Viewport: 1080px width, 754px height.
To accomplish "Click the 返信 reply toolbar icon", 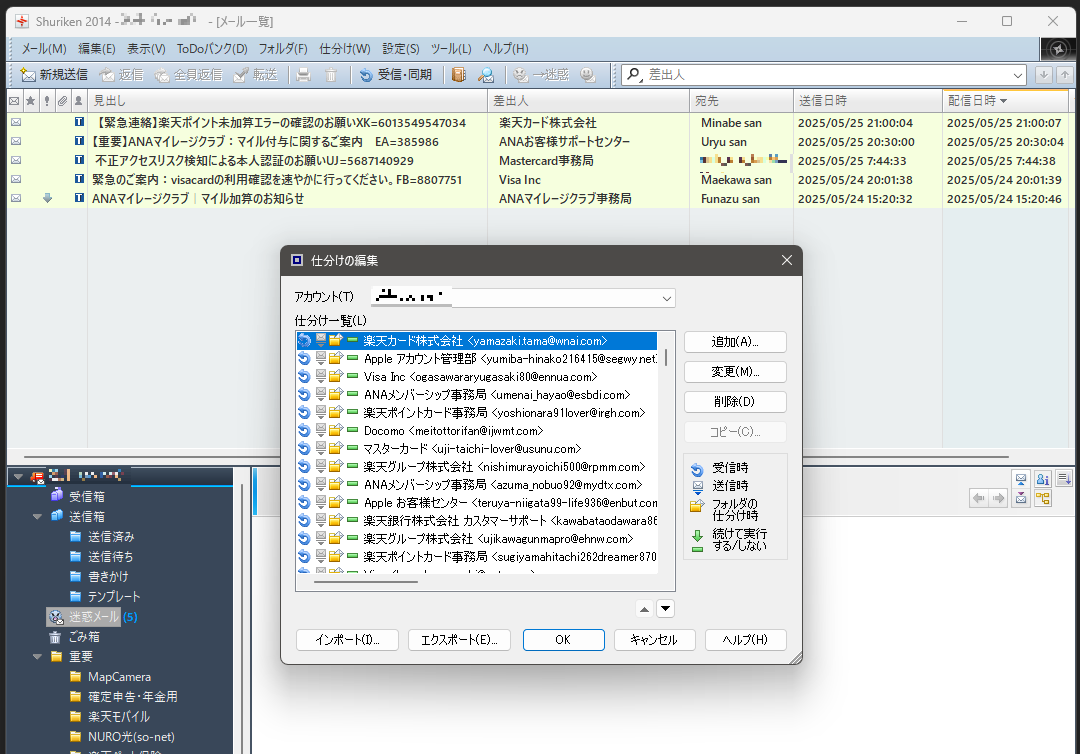I will 121,74.
